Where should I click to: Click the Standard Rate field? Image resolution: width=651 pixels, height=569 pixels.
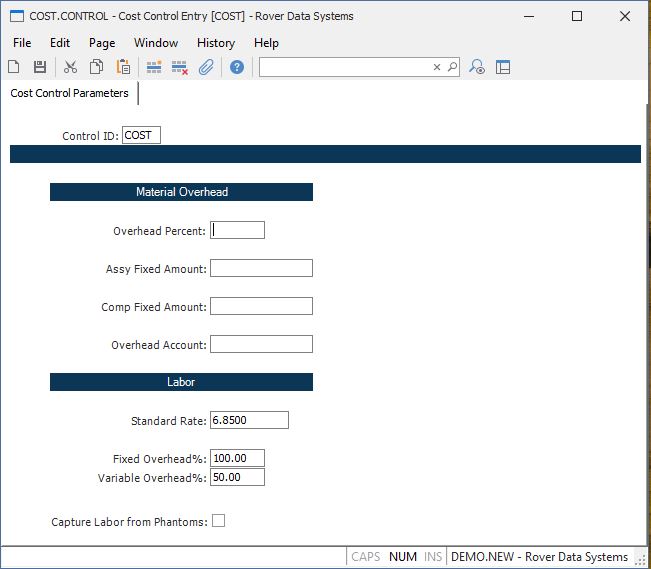pyautogui.click(x=249, y=420)
